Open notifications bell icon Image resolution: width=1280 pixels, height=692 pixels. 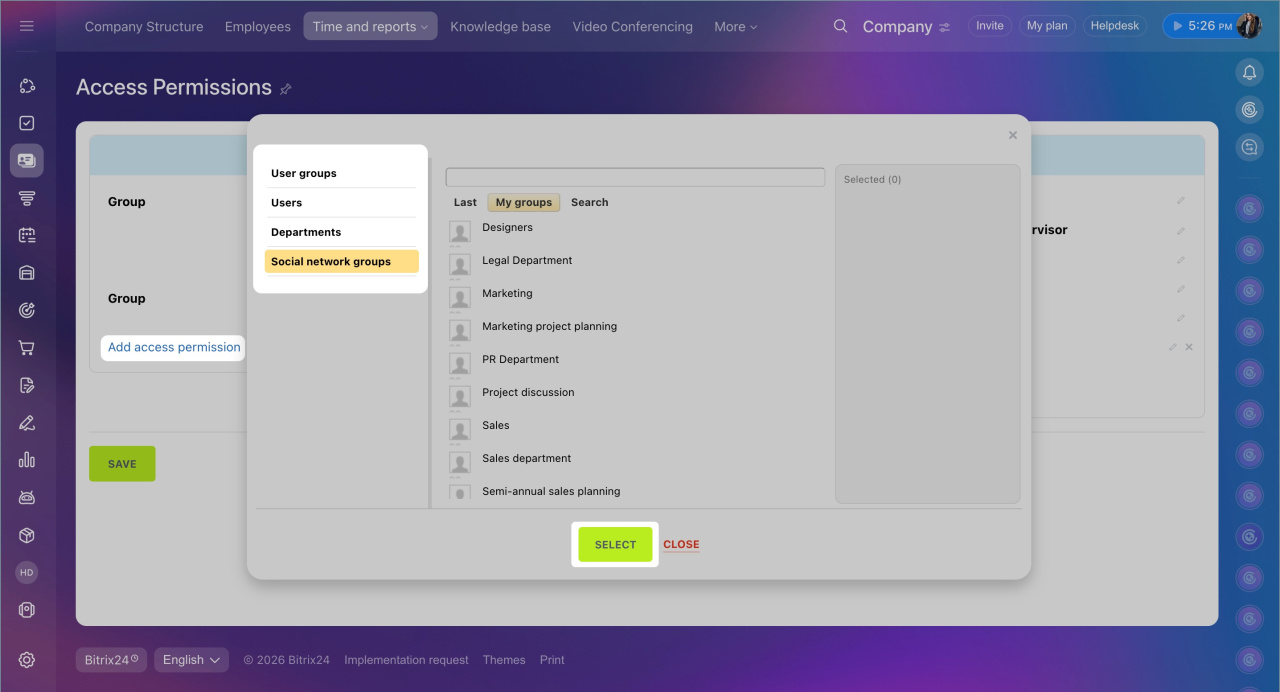[1249, 72]
